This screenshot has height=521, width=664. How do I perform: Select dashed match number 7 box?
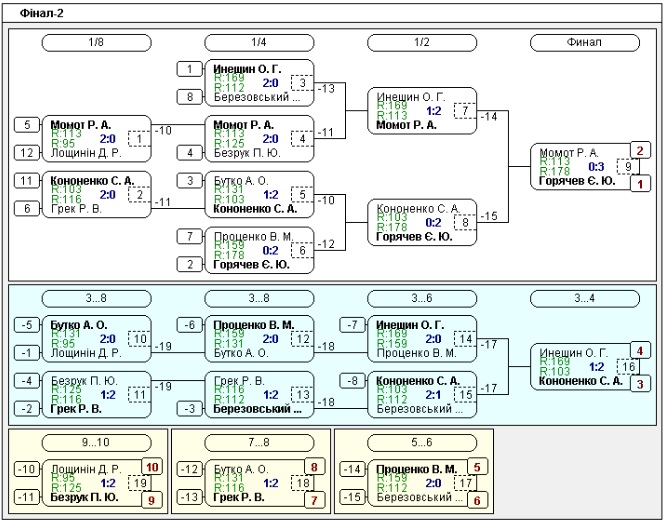pos(465,111)
